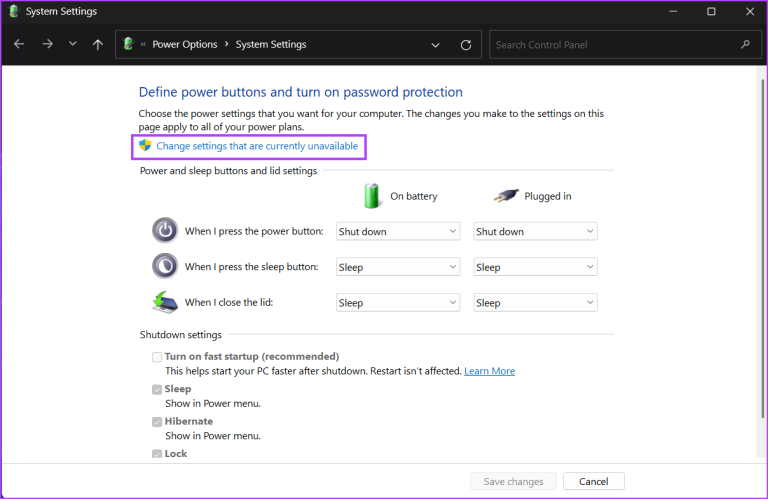Open the recent locations chevron
The image size is (768, 499).
pos(72,45)
